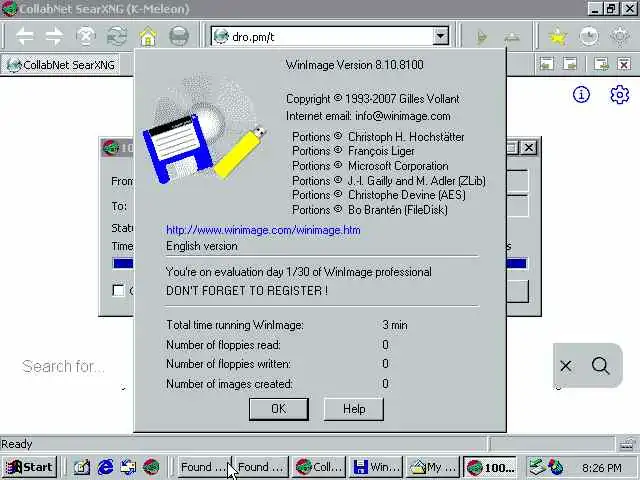Click the previous tab icon in tab bar
Image resolution: width=640 pixels, height=480 pixels.
tap(547, 64)
